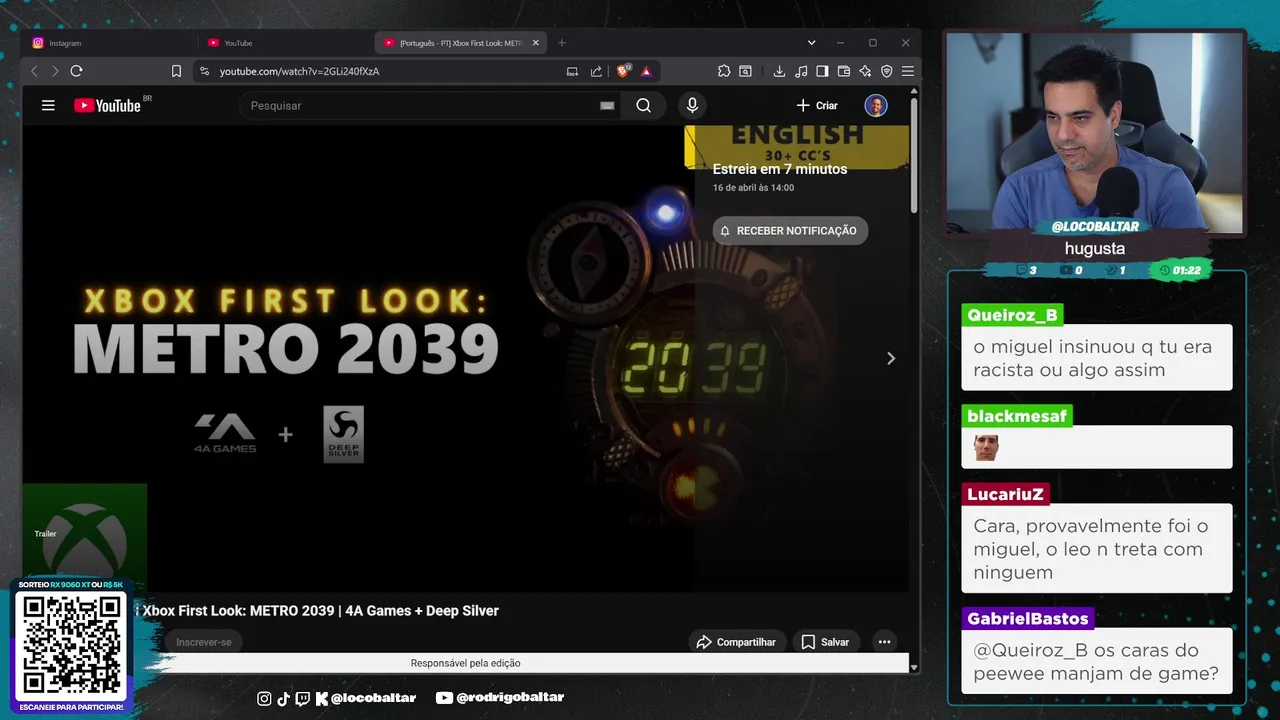Click the blackmesaf chat emote image
Screen dimensions: 1280x720
(x=986, y=448)
